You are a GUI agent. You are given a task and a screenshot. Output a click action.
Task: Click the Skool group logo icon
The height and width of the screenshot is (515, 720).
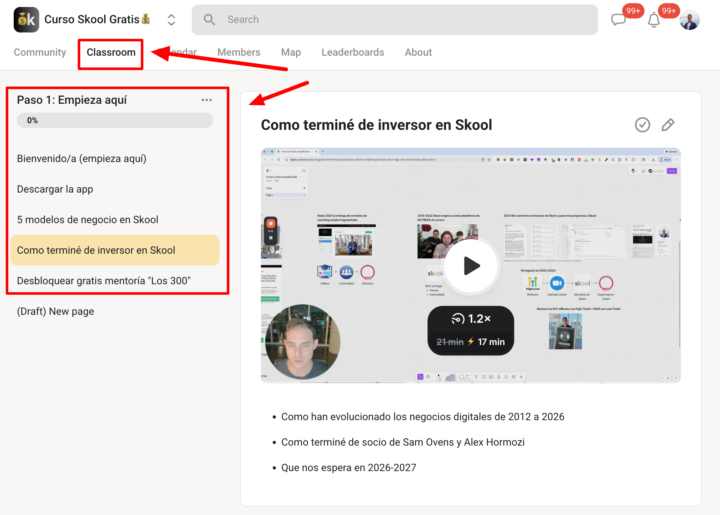[26, 20]
